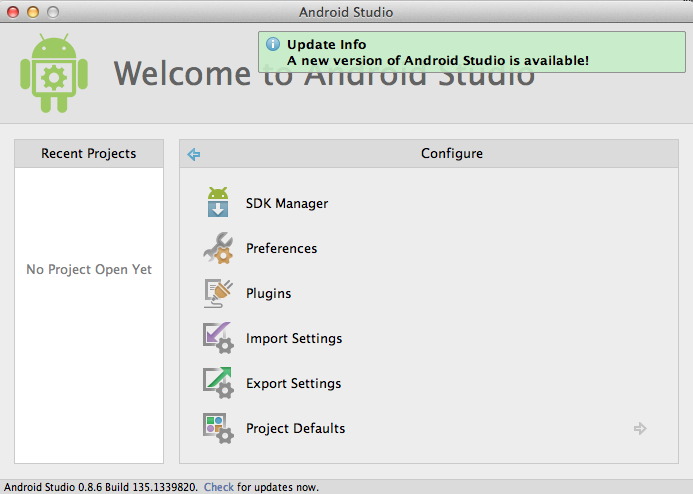The width and height of the screenshot is (693, 494).
Task: Click the 'No Project Open Yet' text
Action: (89, 270)
